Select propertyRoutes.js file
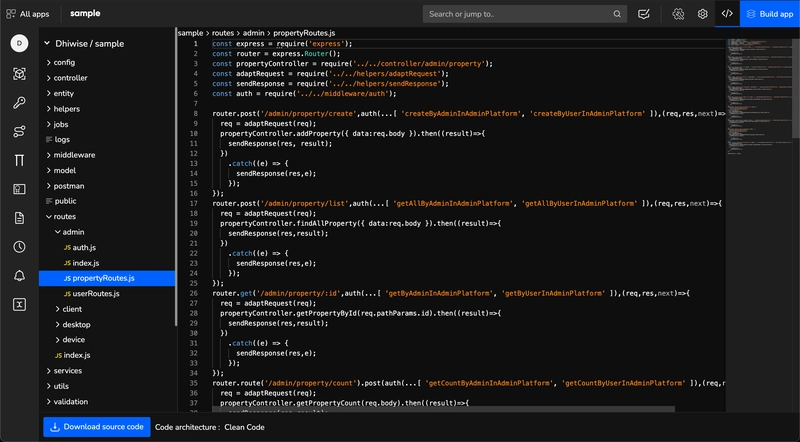Image resolution: width=800 pixels, height=442 pixels. [107, 278]
